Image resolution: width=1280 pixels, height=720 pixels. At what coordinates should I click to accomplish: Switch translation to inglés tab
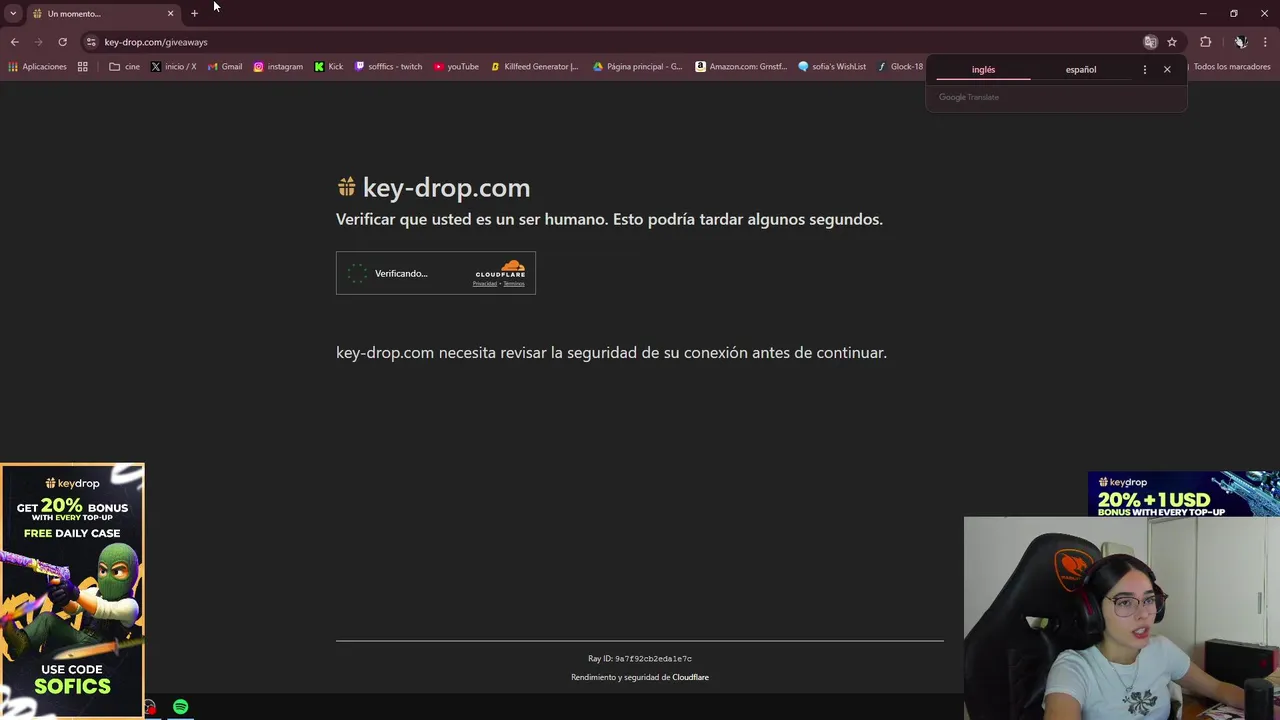coord(983,70)
